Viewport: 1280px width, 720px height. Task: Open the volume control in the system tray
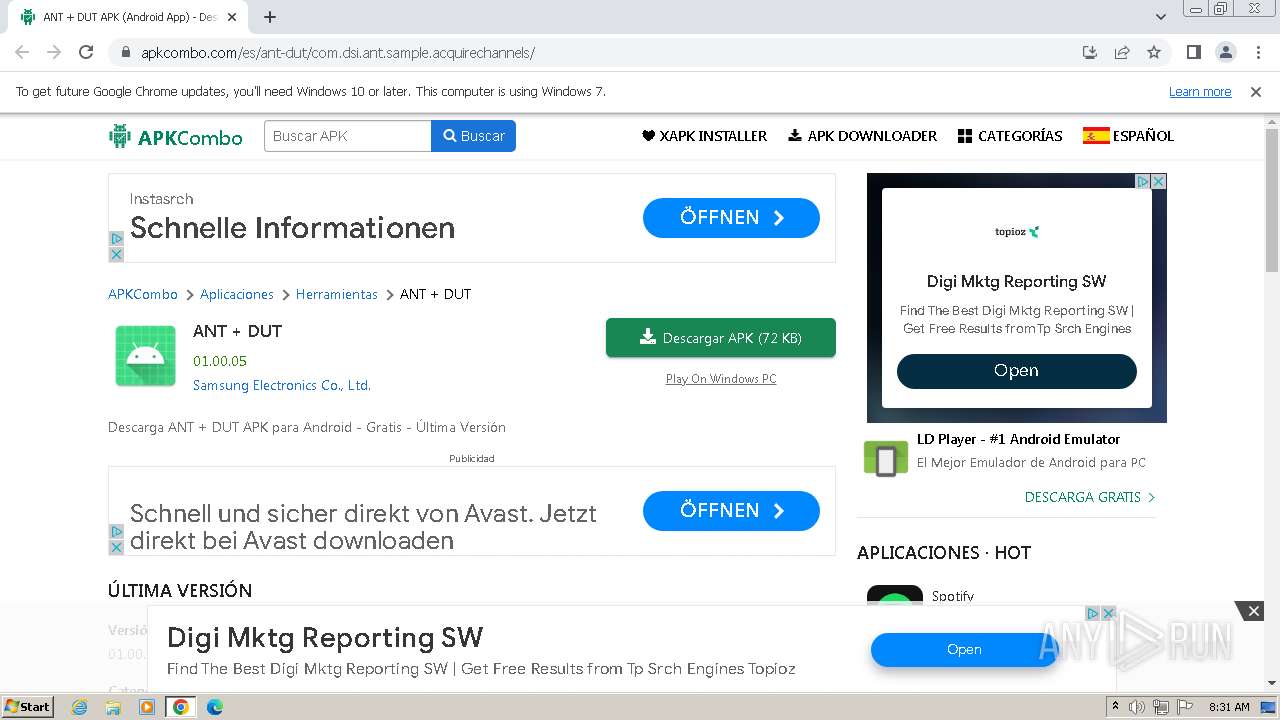(x=1137, y=707)
